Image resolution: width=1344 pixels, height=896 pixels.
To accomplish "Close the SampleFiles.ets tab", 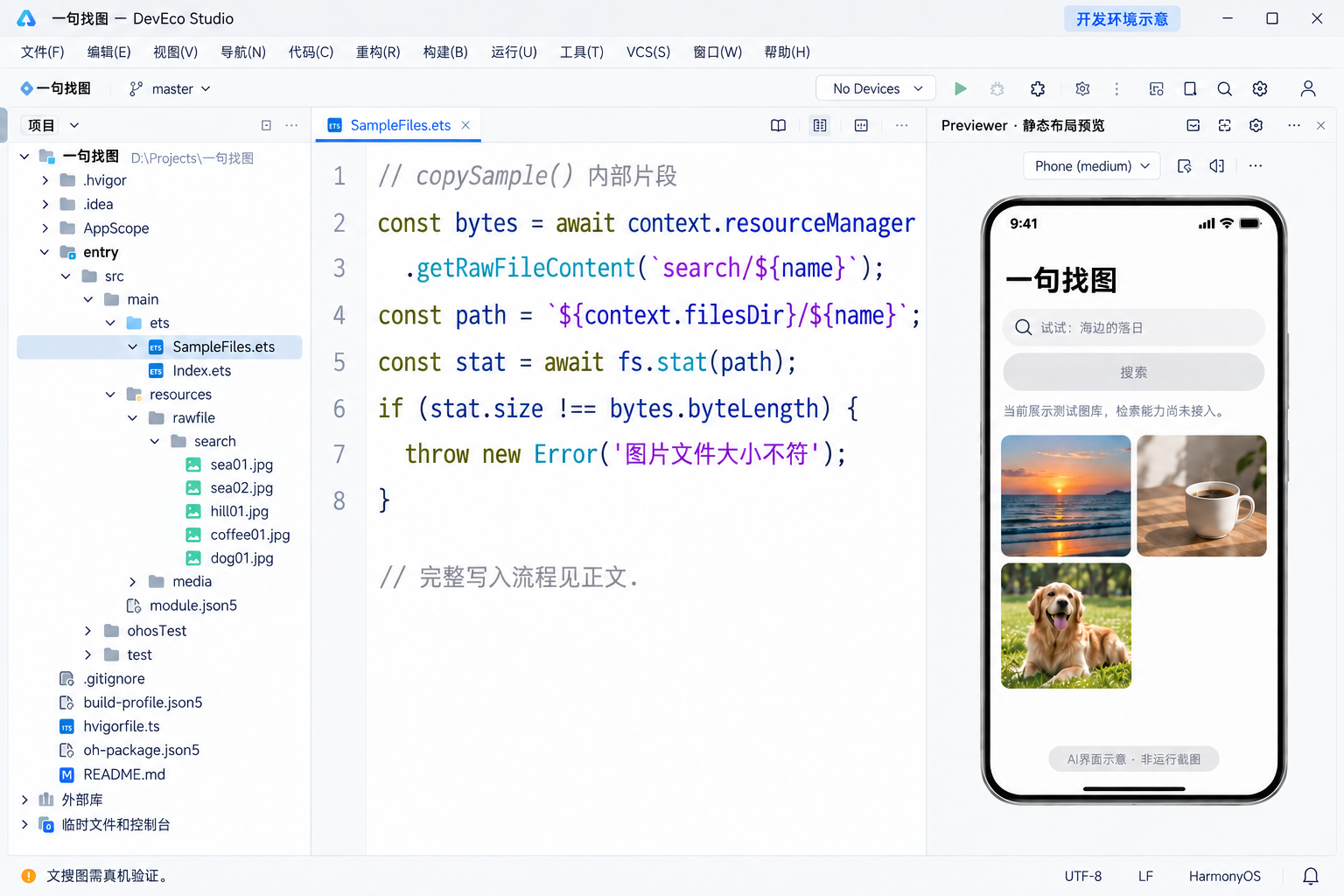I will (465, 125).
